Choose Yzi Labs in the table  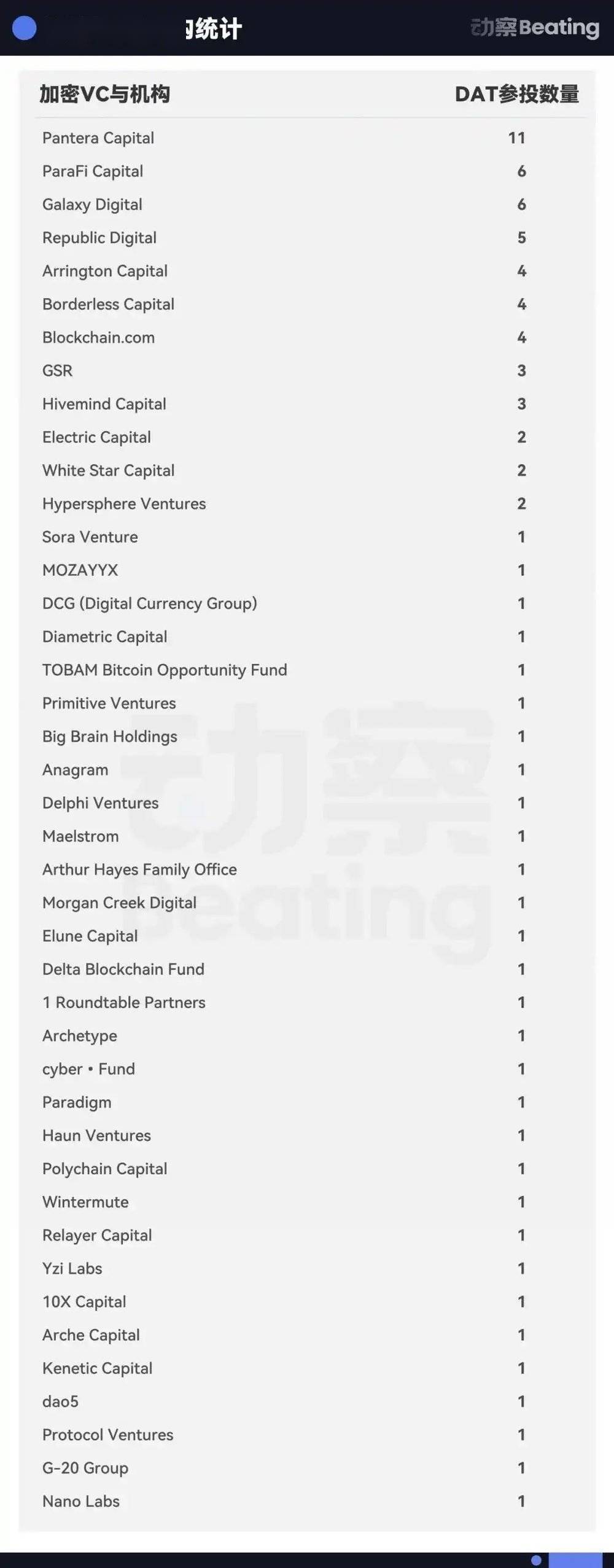click(72, 1268)
